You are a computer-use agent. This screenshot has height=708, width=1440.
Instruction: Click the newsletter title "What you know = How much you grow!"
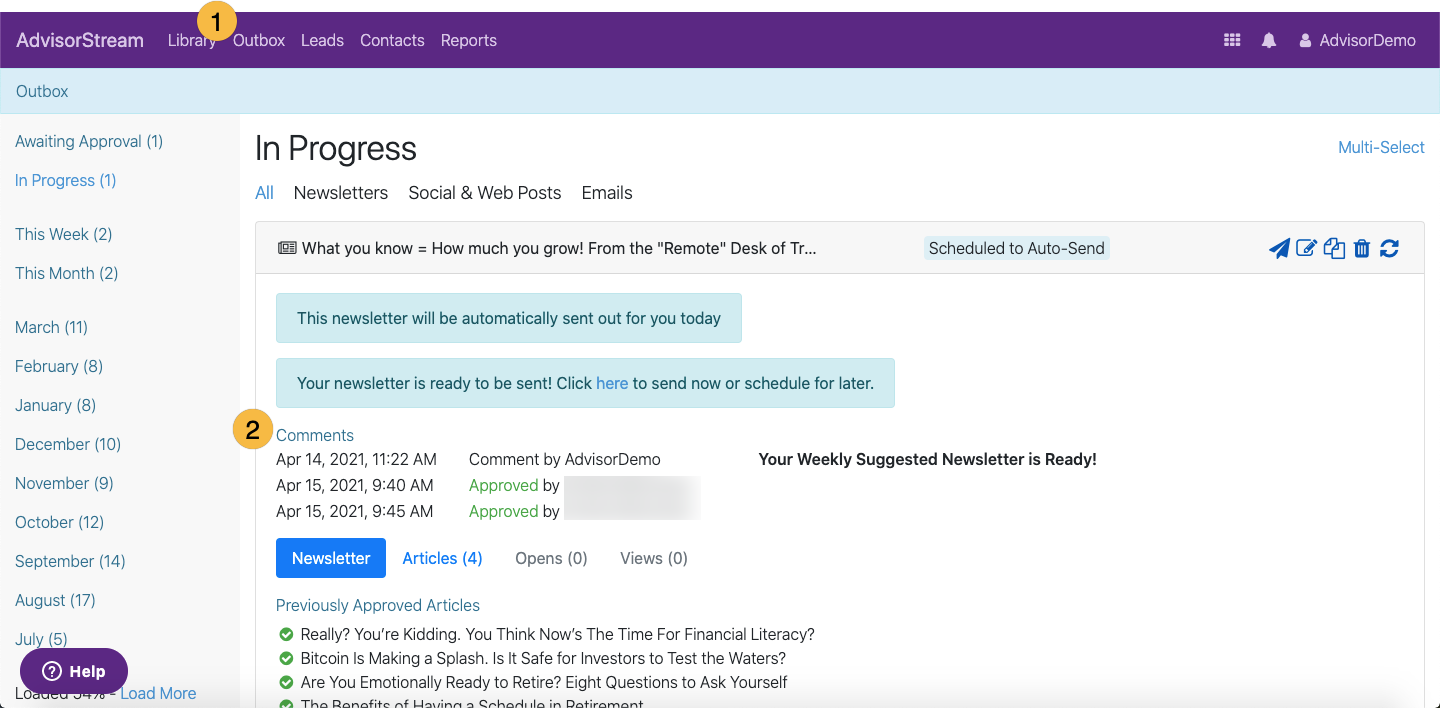pyautogui.click(x=559, y=248)
